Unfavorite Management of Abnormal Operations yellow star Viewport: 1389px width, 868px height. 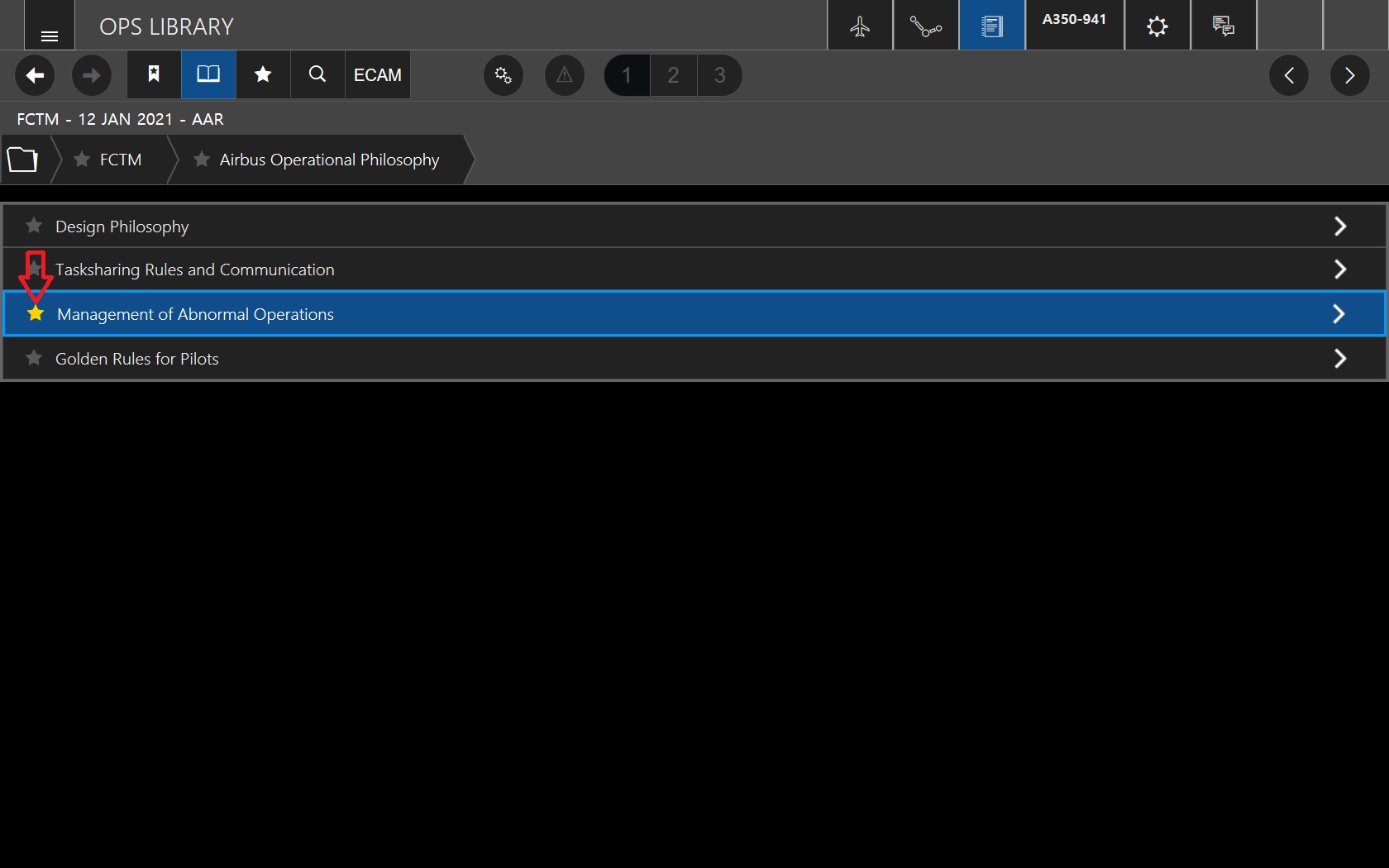coord(36,313)
